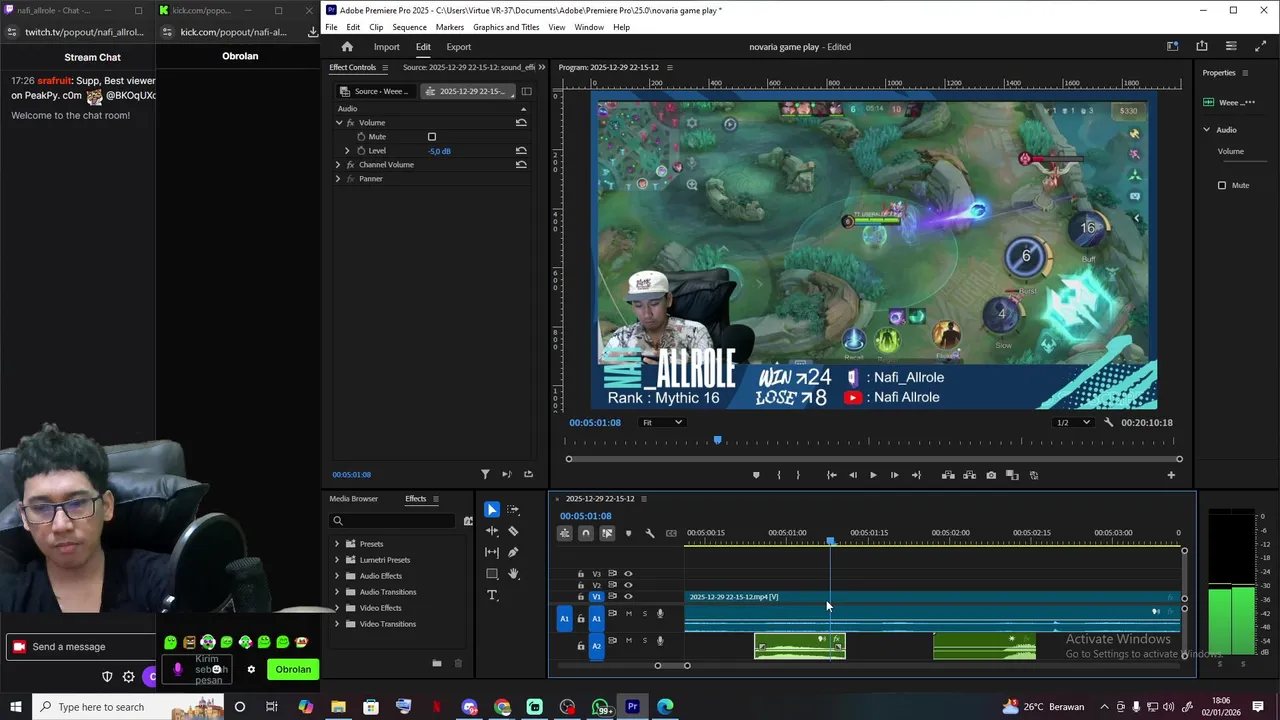Click Export Frame camera icon
The image size is (1280, 720).
coord(991,475)
